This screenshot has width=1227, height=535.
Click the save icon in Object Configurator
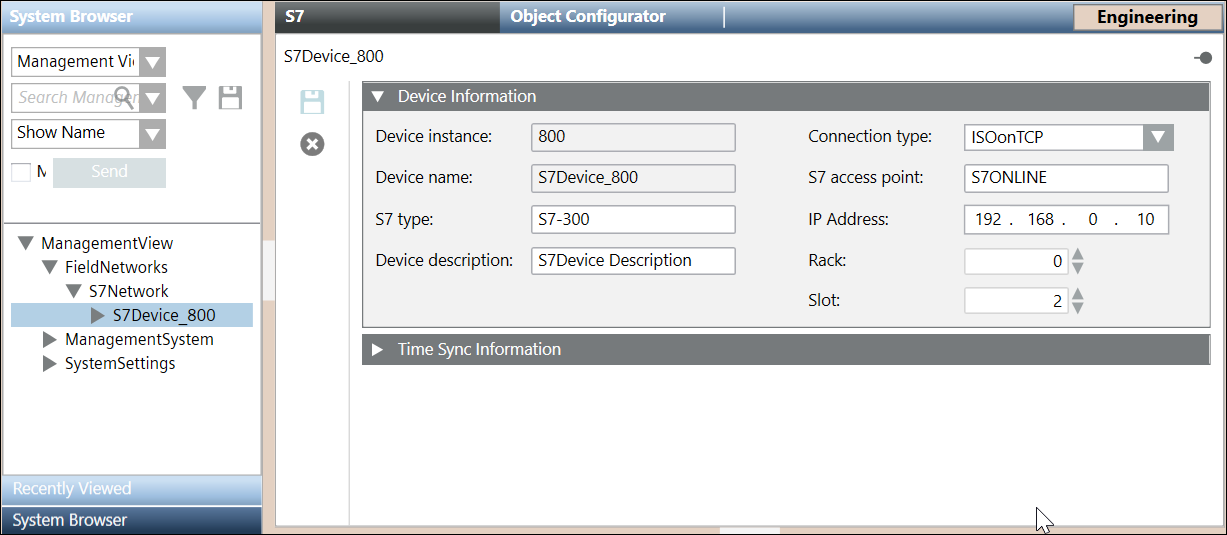312,101
